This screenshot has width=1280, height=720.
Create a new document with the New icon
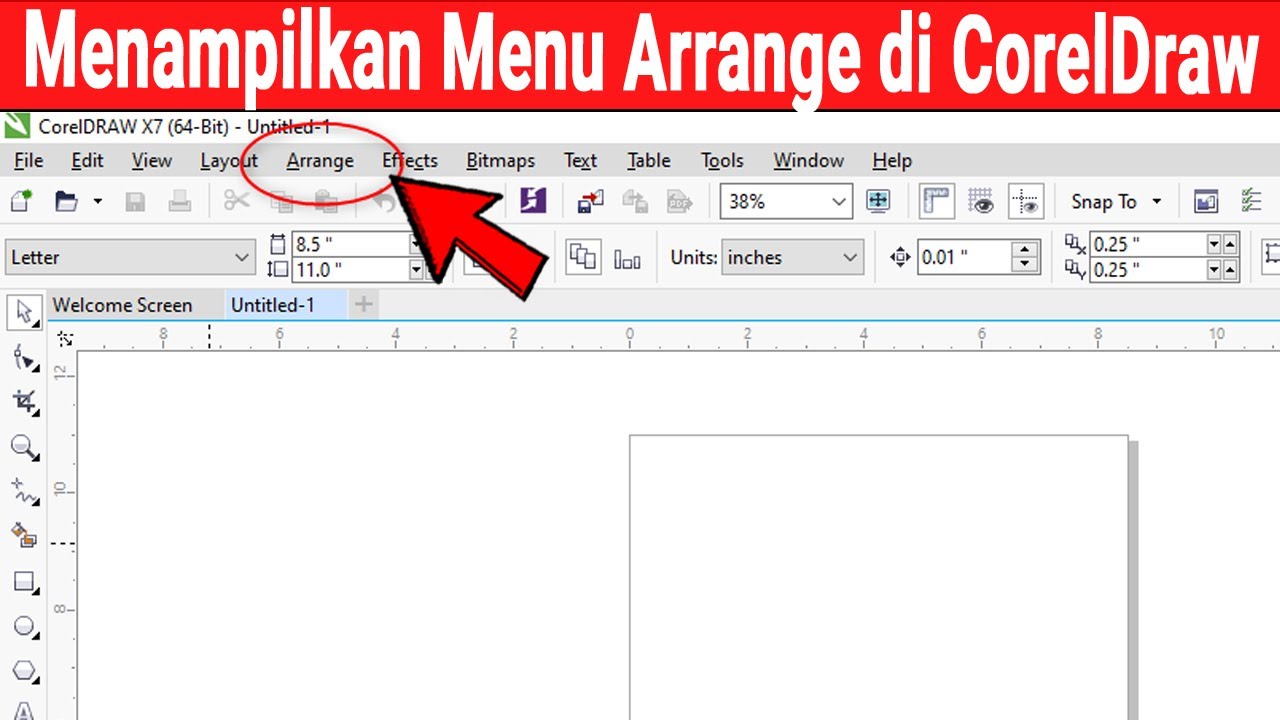click(x=21, y=201)
